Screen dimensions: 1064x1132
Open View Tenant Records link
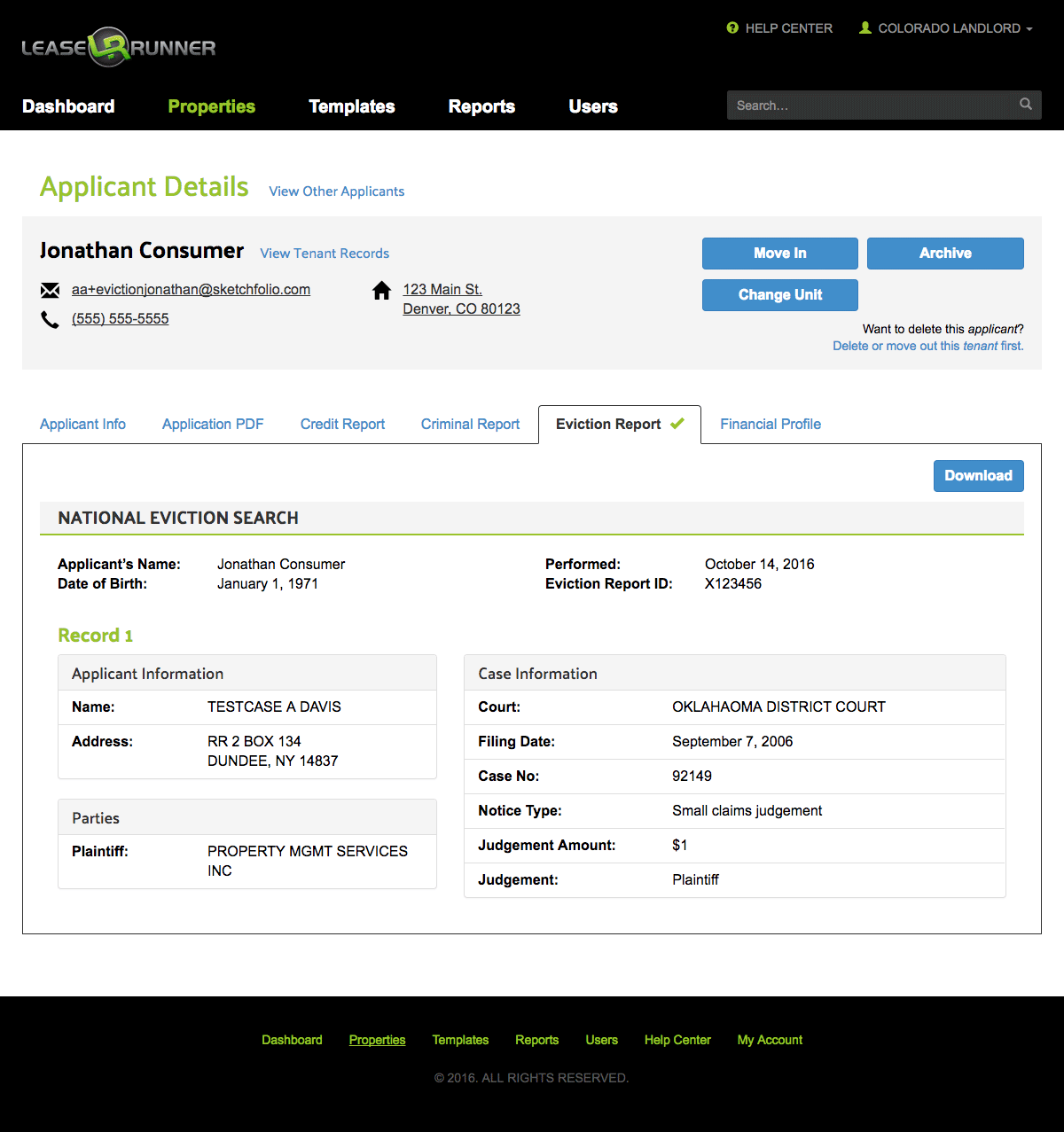tap(324, 254)
